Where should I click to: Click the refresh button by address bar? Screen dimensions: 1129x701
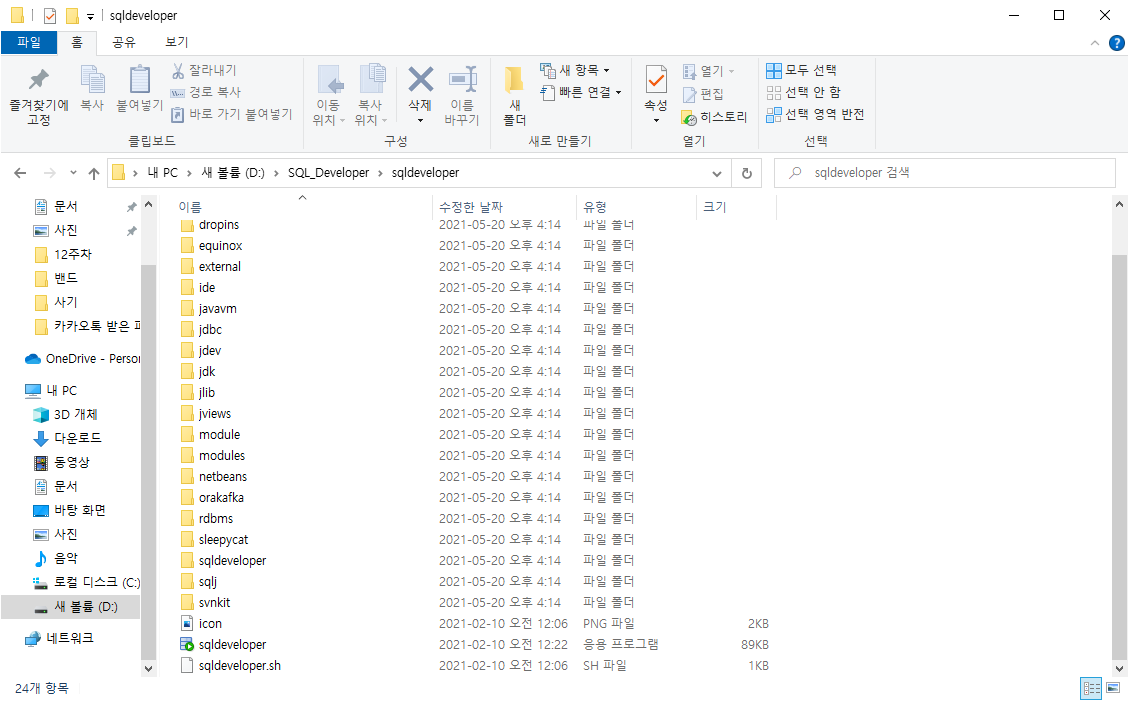pos(747,173)
